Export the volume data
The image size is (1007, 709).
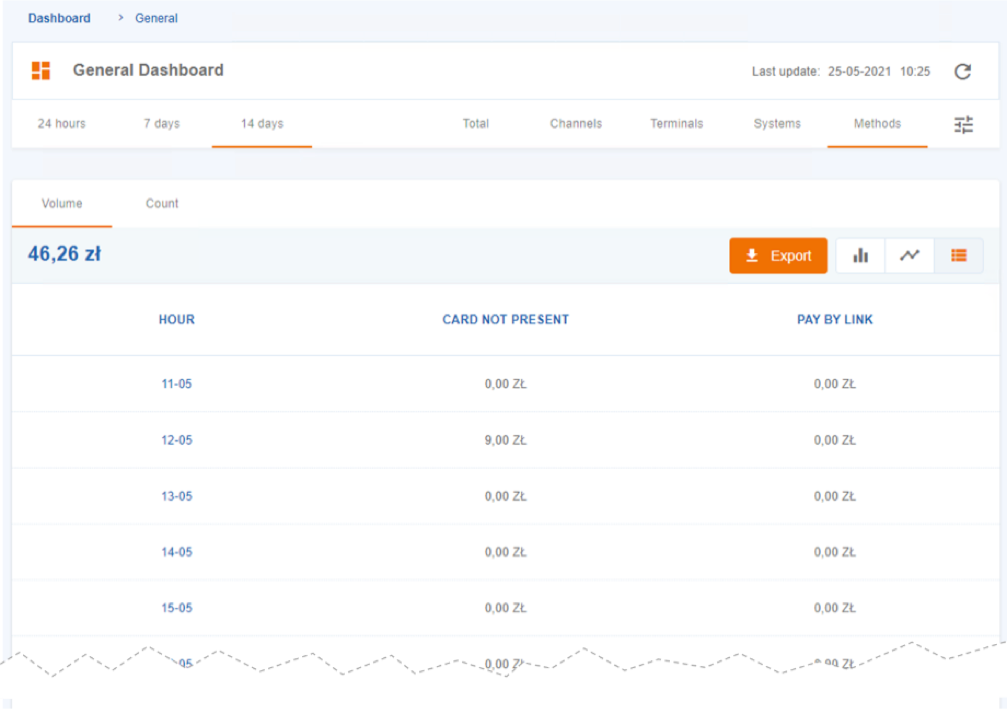tap(778, 256)
